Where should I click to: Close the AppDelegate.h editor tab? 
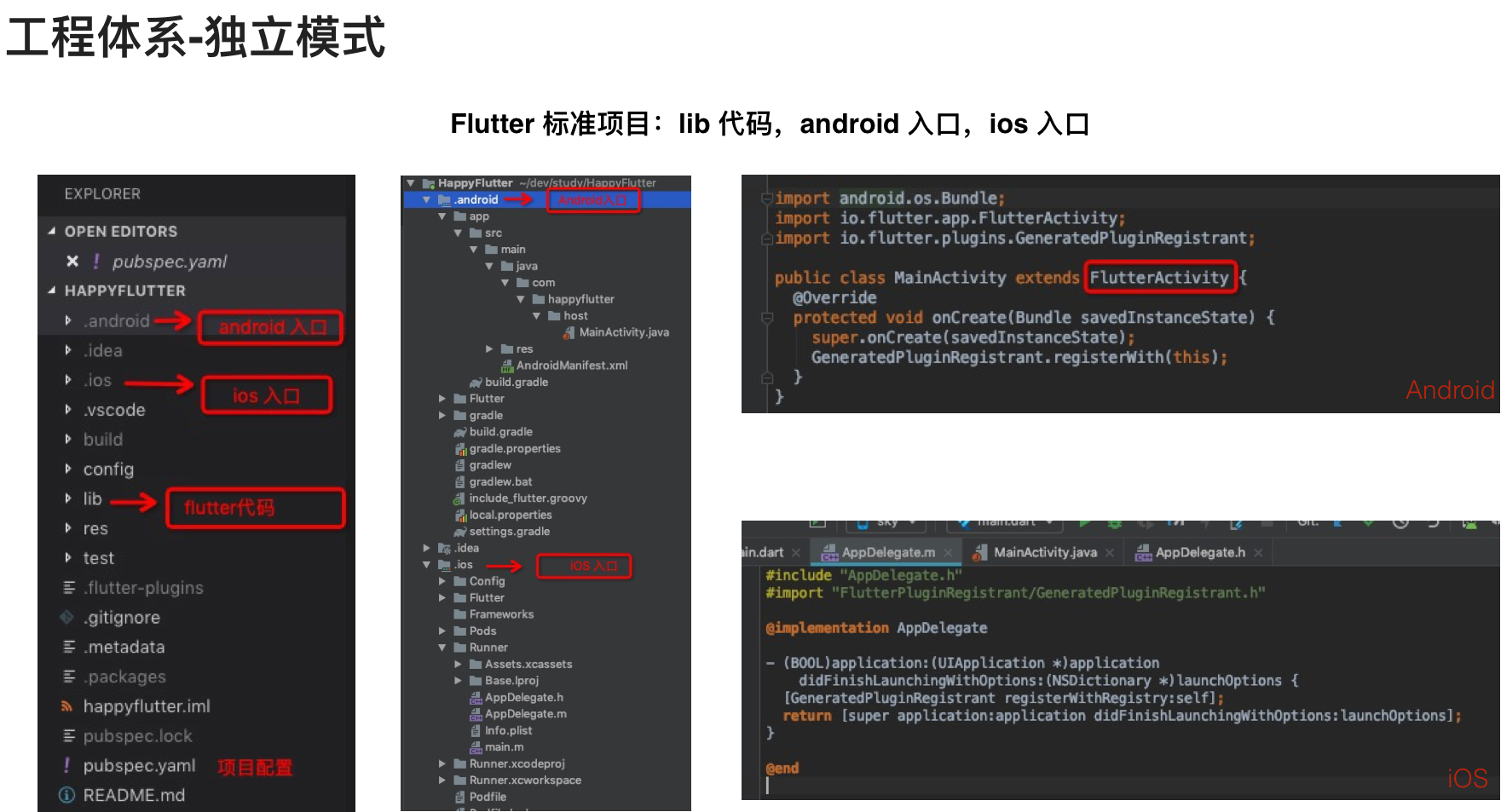(x=1258, y=553)
